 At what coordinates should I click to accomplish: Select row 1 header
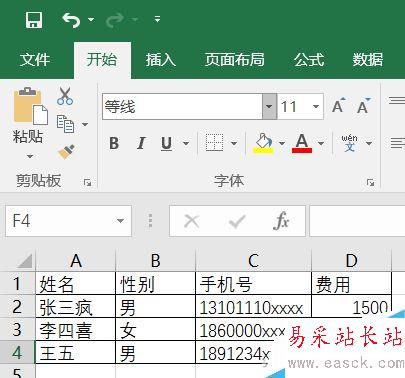[x=17, y=283]
